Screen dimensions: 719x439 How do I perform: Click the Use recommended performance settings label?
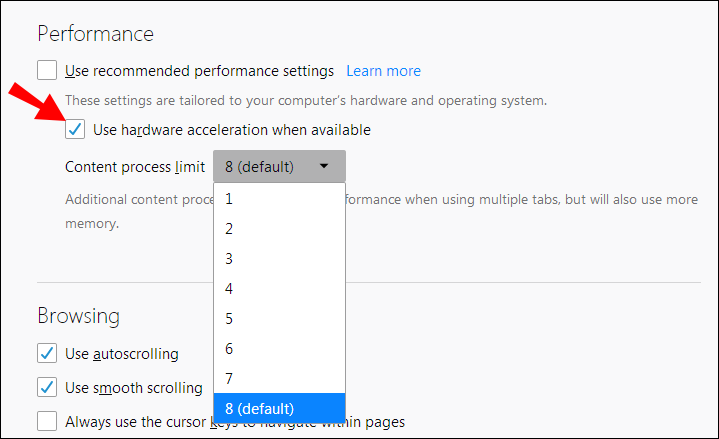(x=199, y=71)
